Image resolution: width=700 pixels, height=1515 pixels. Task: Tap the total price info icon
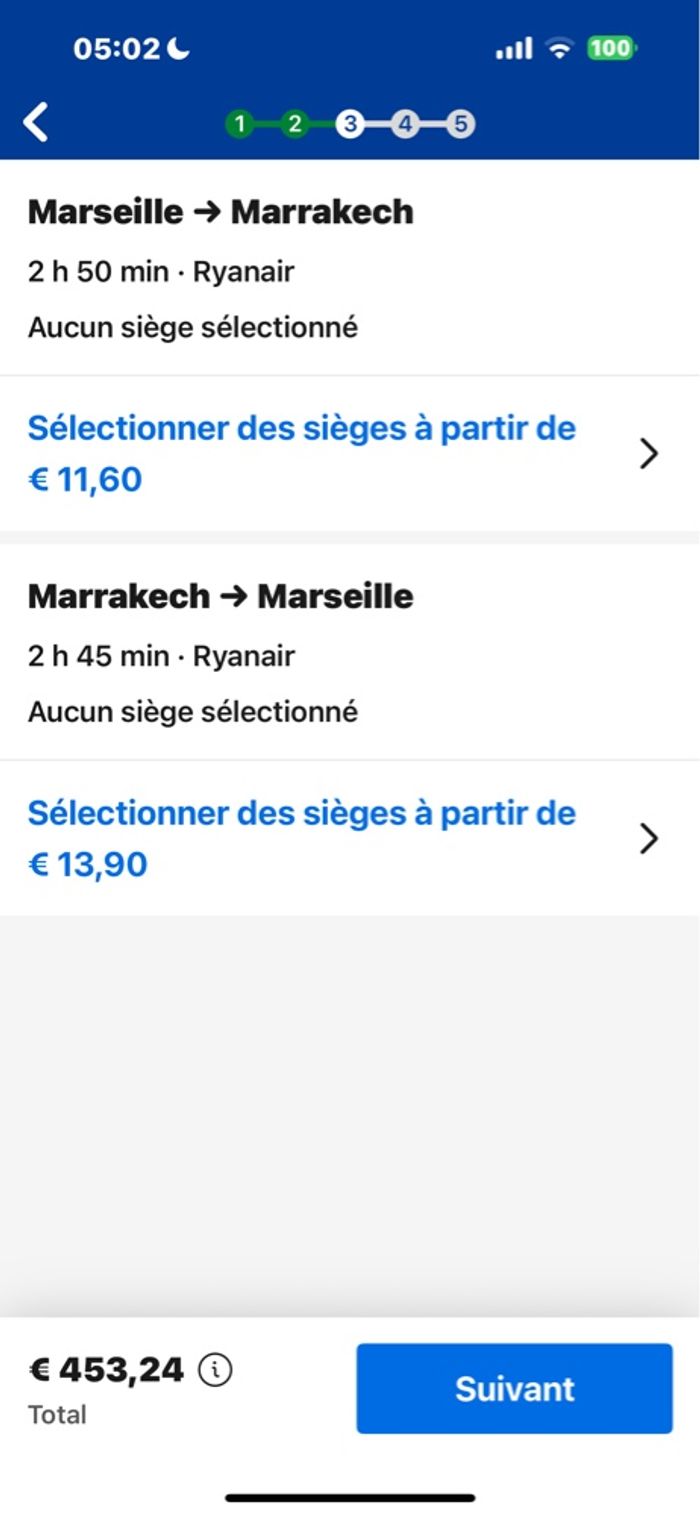(x=215, y=1369)
